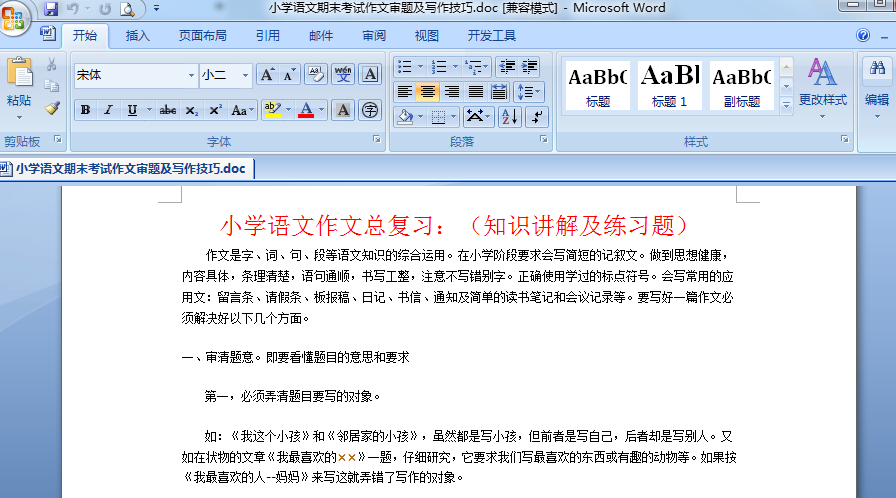This screenshot has height=498, width=896.
Task: Open the font size 小二 dropdown
Action: [x=245, y=75]
